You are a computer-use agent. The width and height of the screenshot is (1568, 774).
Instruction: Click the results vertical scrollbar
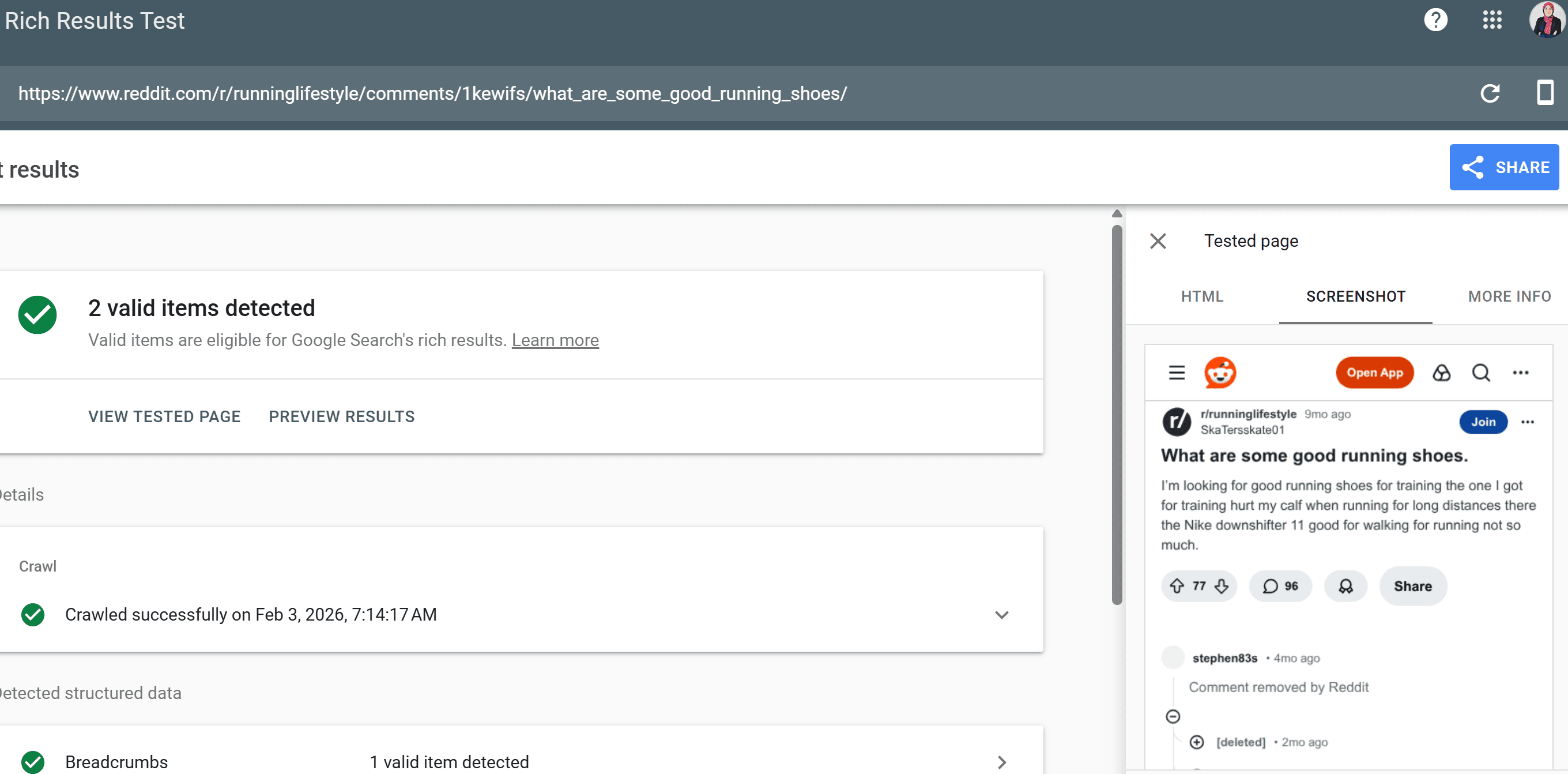click(1117, 414)
